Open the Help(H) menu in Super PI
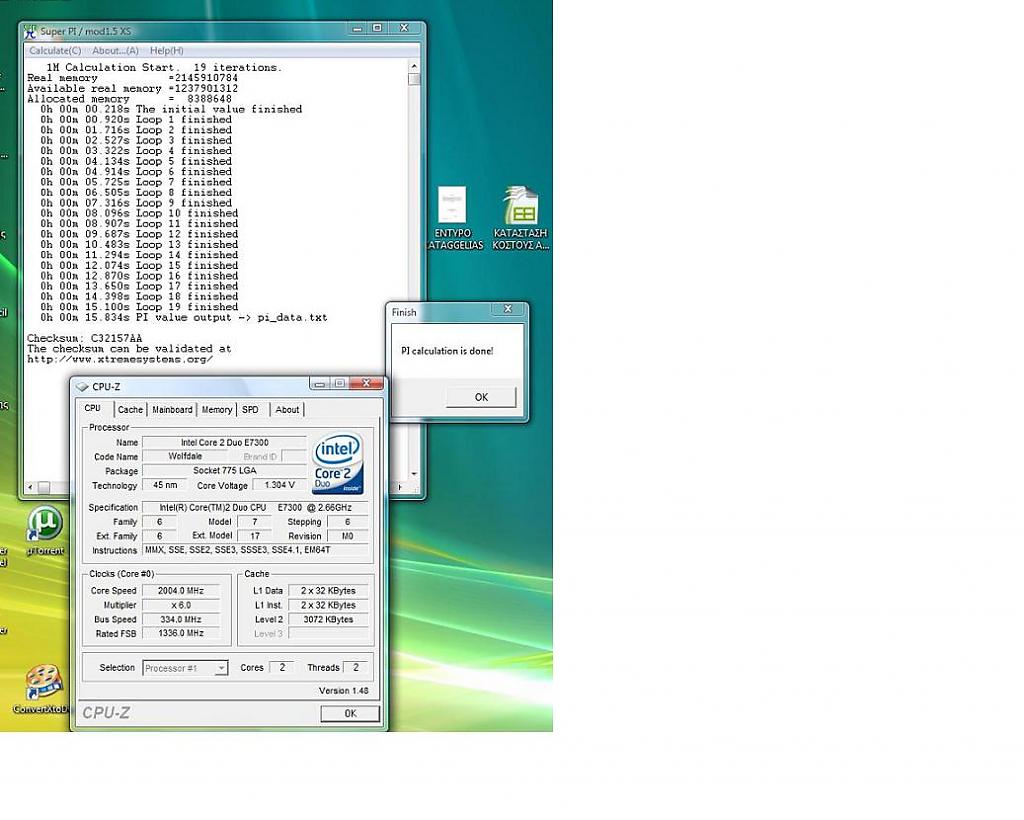Image resolution: width=1024 pixels, height=820 pixels. (x=167, y=50)
